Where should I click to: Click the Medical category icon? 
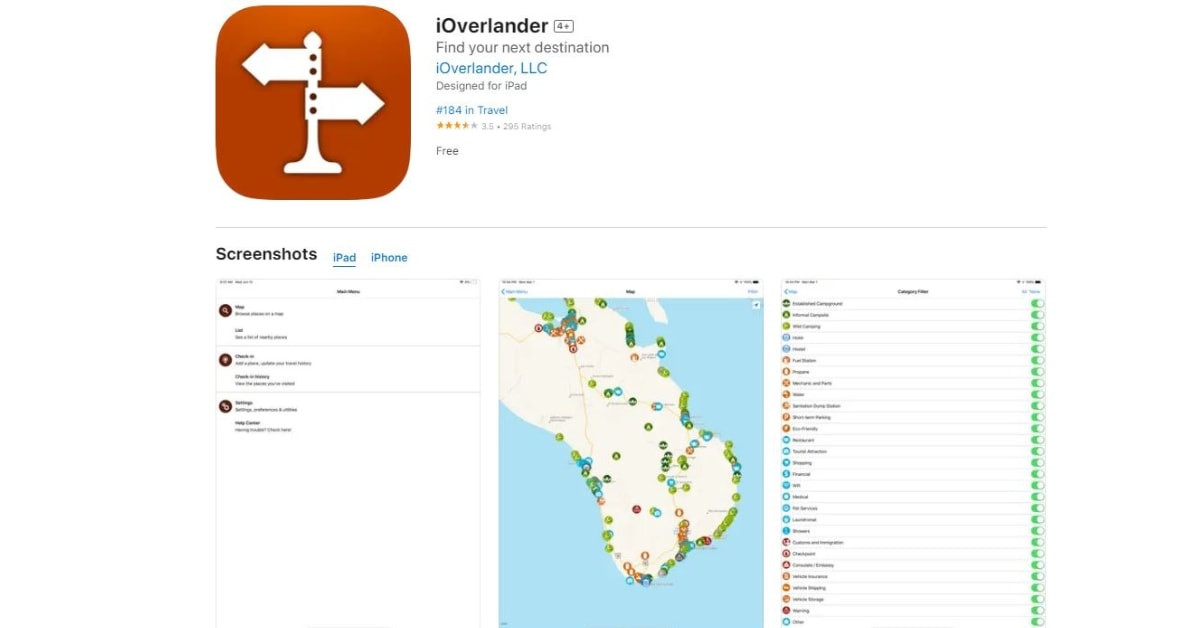pyautogui.click(x=786, y=497)
